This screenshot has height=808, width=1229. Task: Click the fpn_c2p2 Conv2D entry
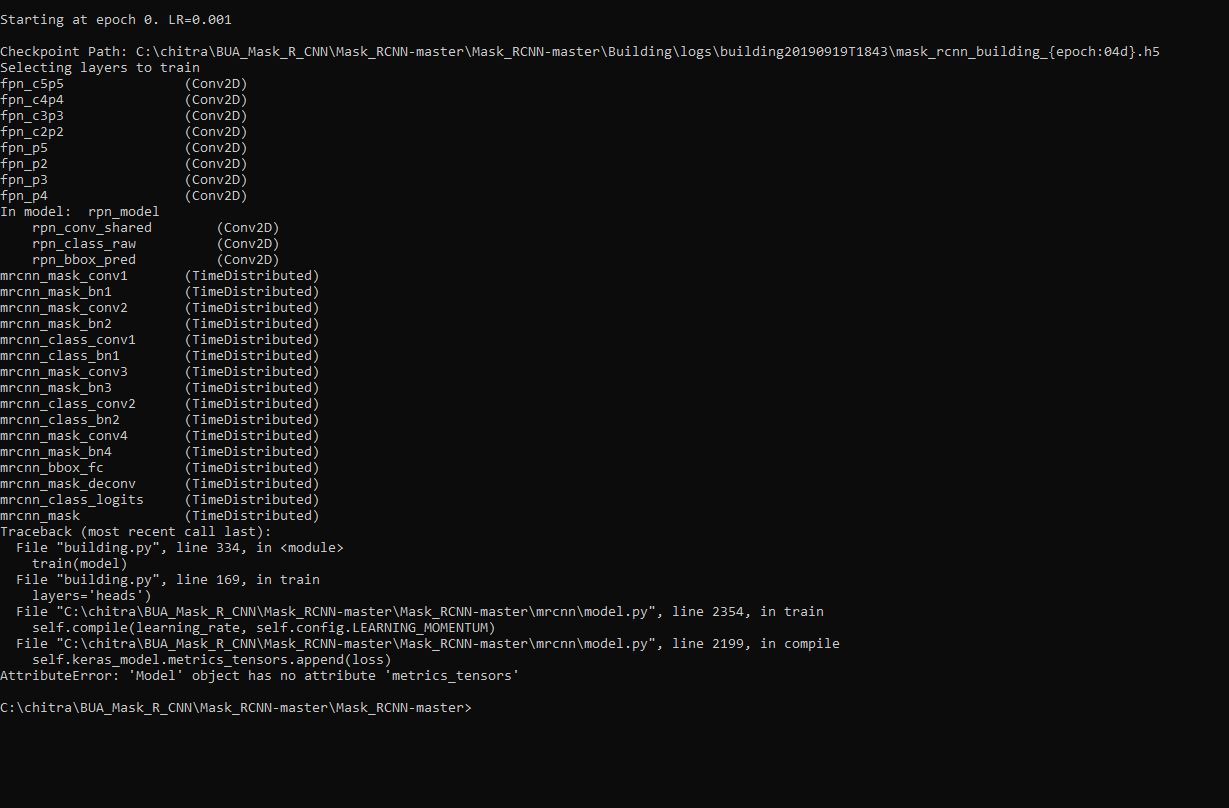pos(124,132)
